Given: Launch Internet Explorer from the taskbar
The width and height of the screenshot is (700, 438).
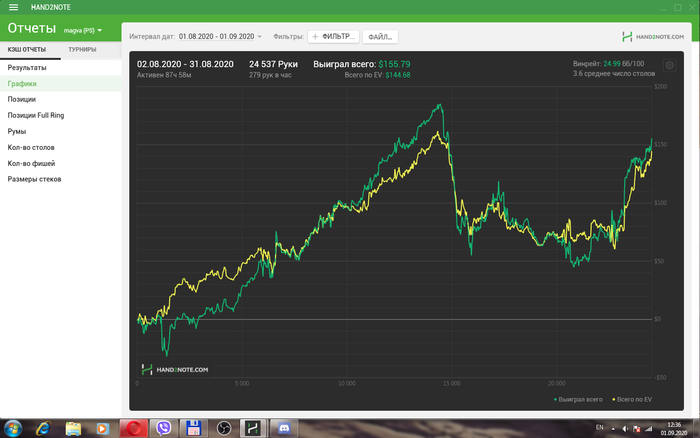Looking at the screenshot, I should click(x=43, y=429).
